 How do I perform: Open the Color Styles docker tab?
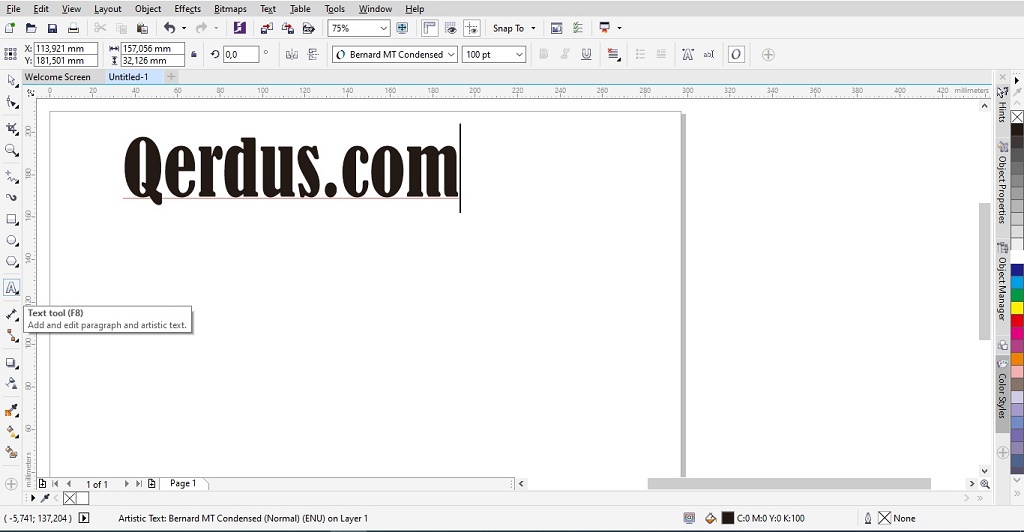[1002, 392]
